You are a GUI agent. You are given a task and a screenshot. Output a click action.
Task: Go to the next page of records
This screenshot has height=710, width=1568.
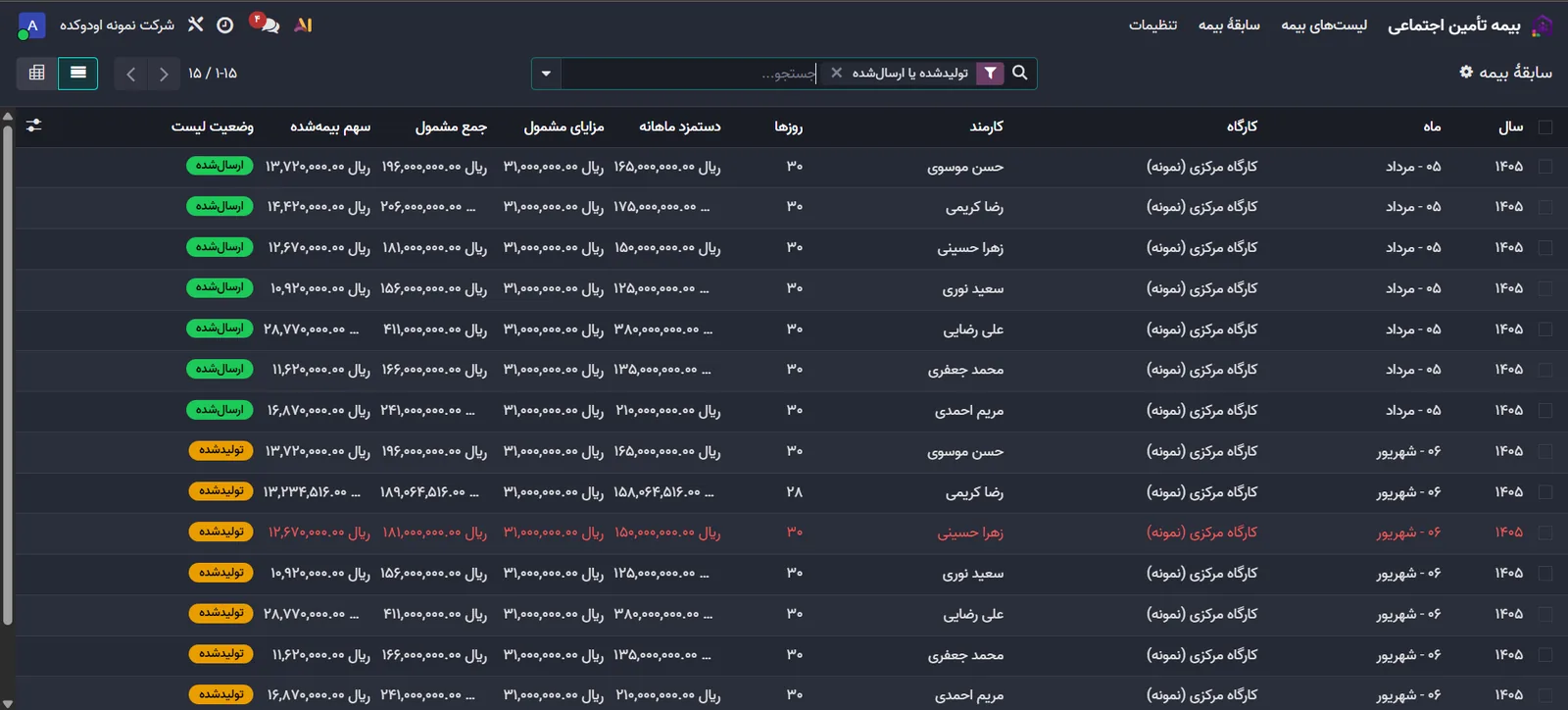(x=131, y=74)
